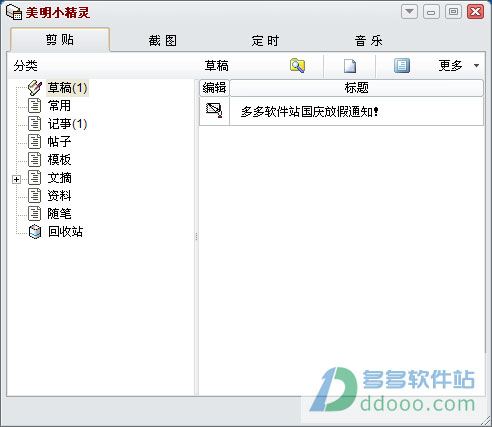Select the 常用 category

pyautogui.click(x=59, y=106)
